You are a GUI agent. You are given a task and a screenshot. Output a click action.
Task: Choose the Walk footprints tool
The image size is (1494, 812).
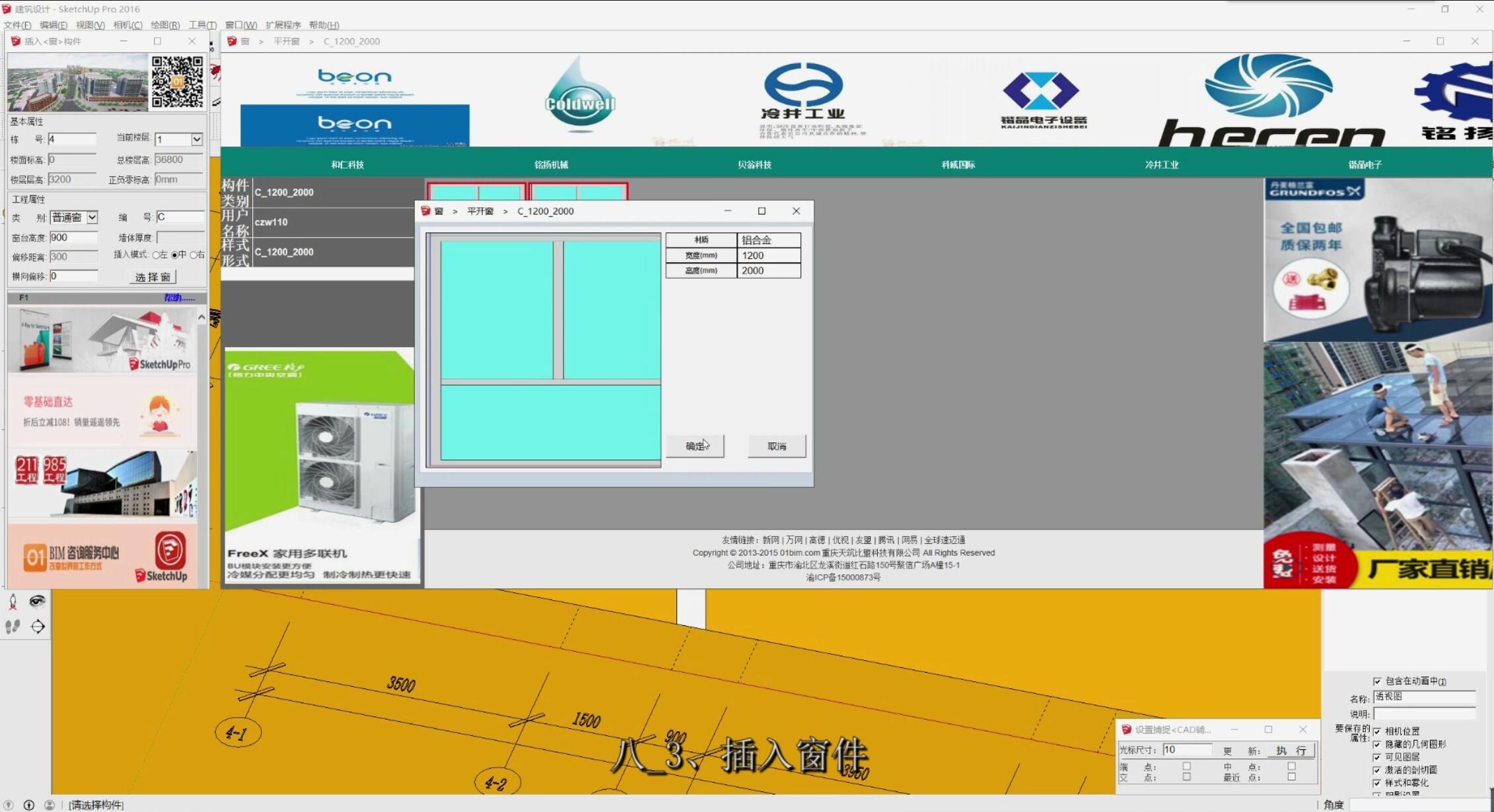(x=13, y=626)
